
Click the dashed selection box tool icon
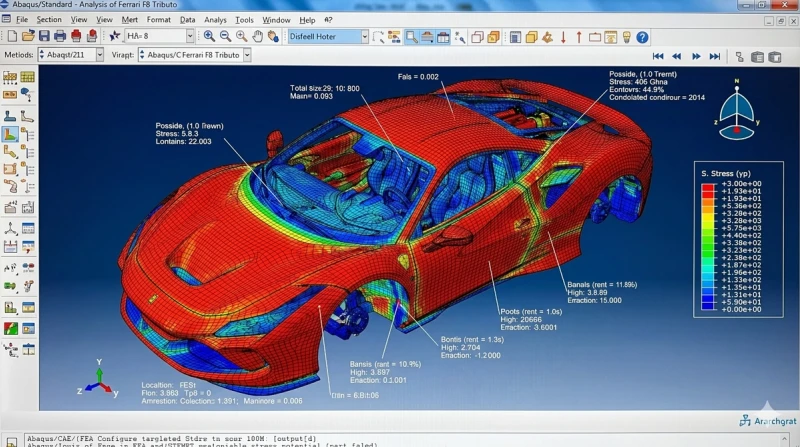pyautogui.click(x=378, y=37)
